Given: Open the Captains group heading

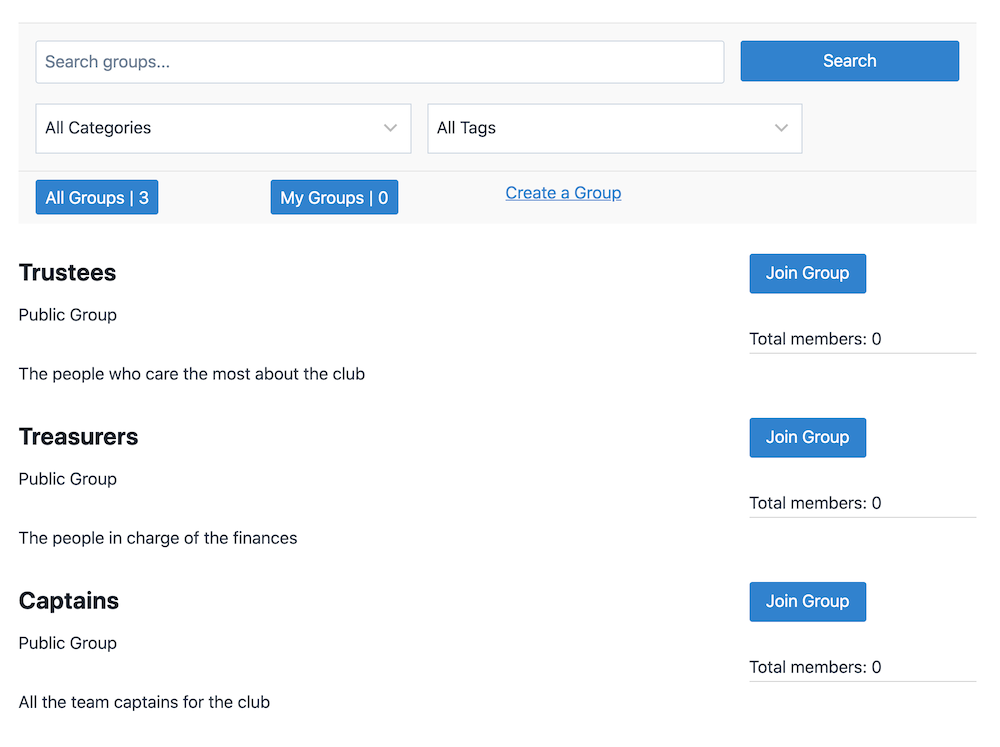Looking at the screenshot, I should pos(69,600).
